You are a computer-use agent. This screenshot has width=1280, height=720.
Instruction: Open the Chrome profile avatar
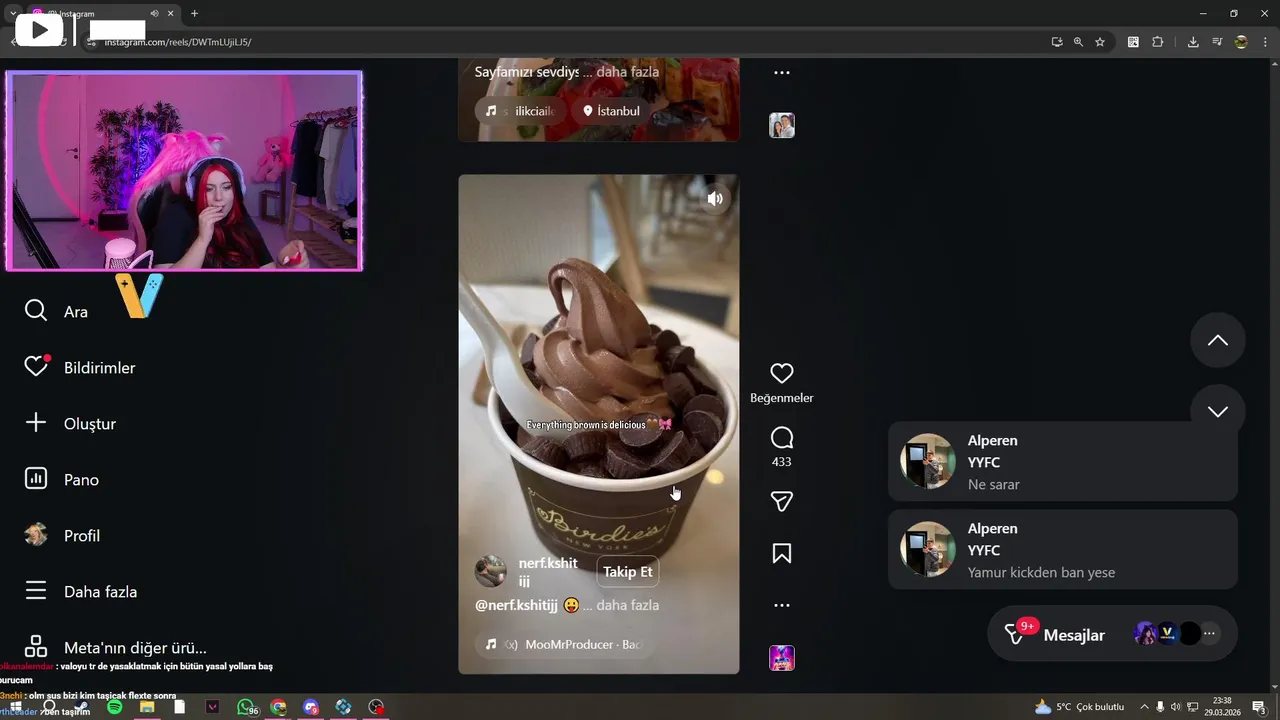point(1241,42)
